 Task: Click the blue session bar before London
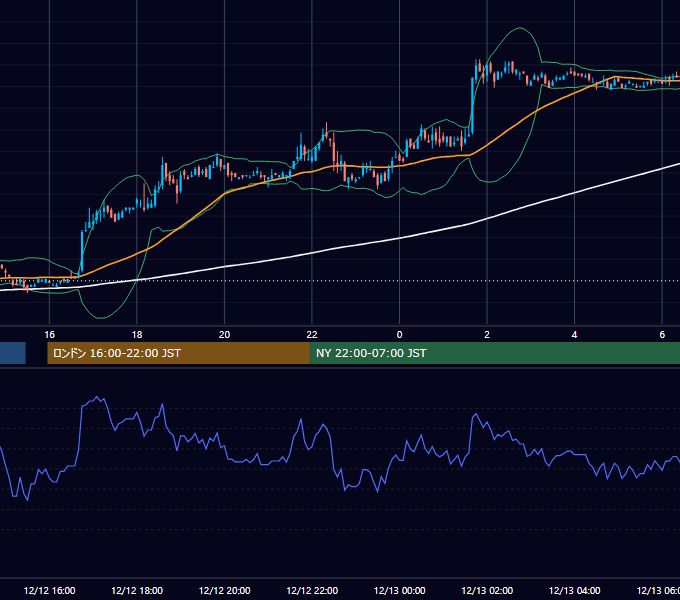tap(13, 353)
